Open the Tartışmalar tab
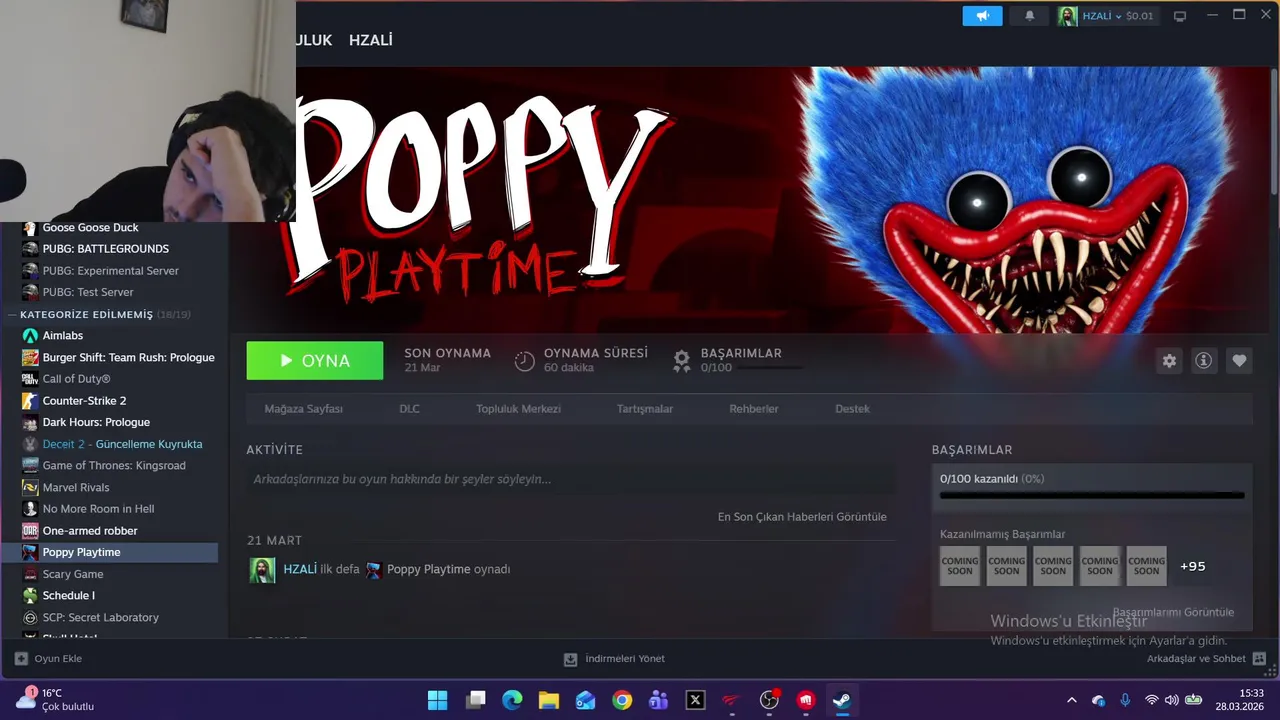Image resolution: width=1280 pixels, height=720 pixels. [645, 409]
